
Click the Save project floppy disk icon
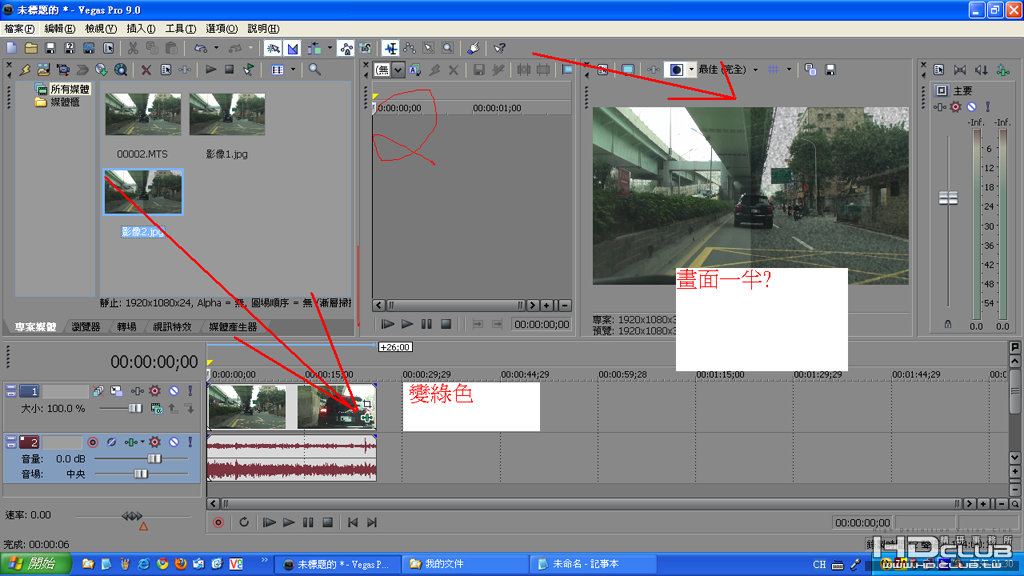tap(50, 48)
